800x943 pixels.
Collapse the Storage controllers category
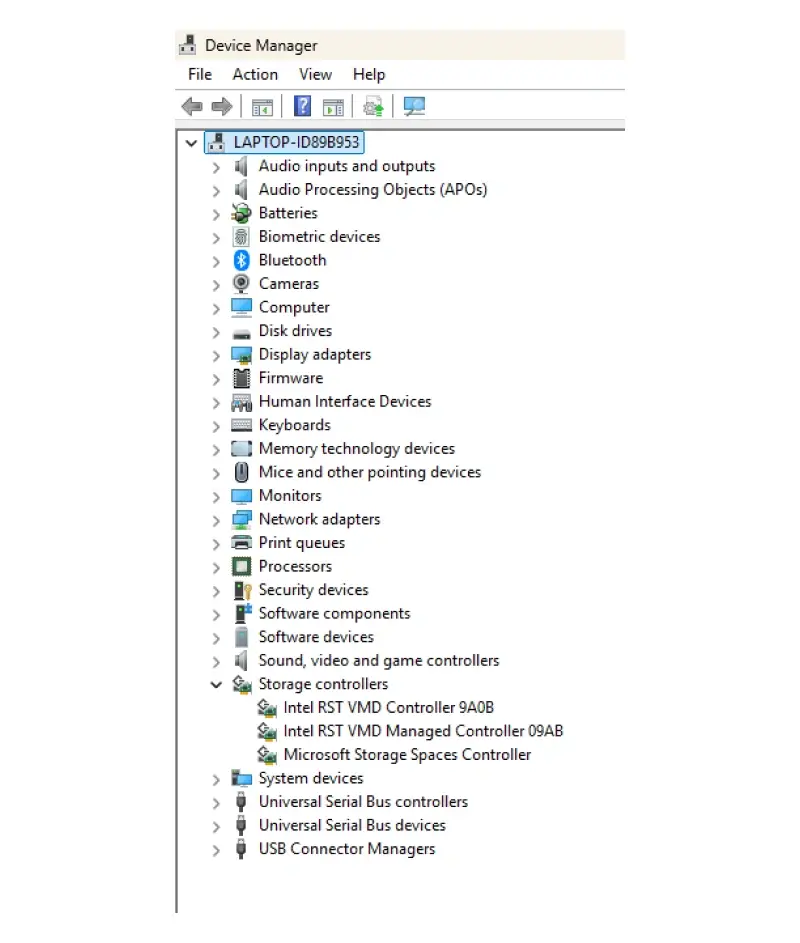[x=218, y=684]
